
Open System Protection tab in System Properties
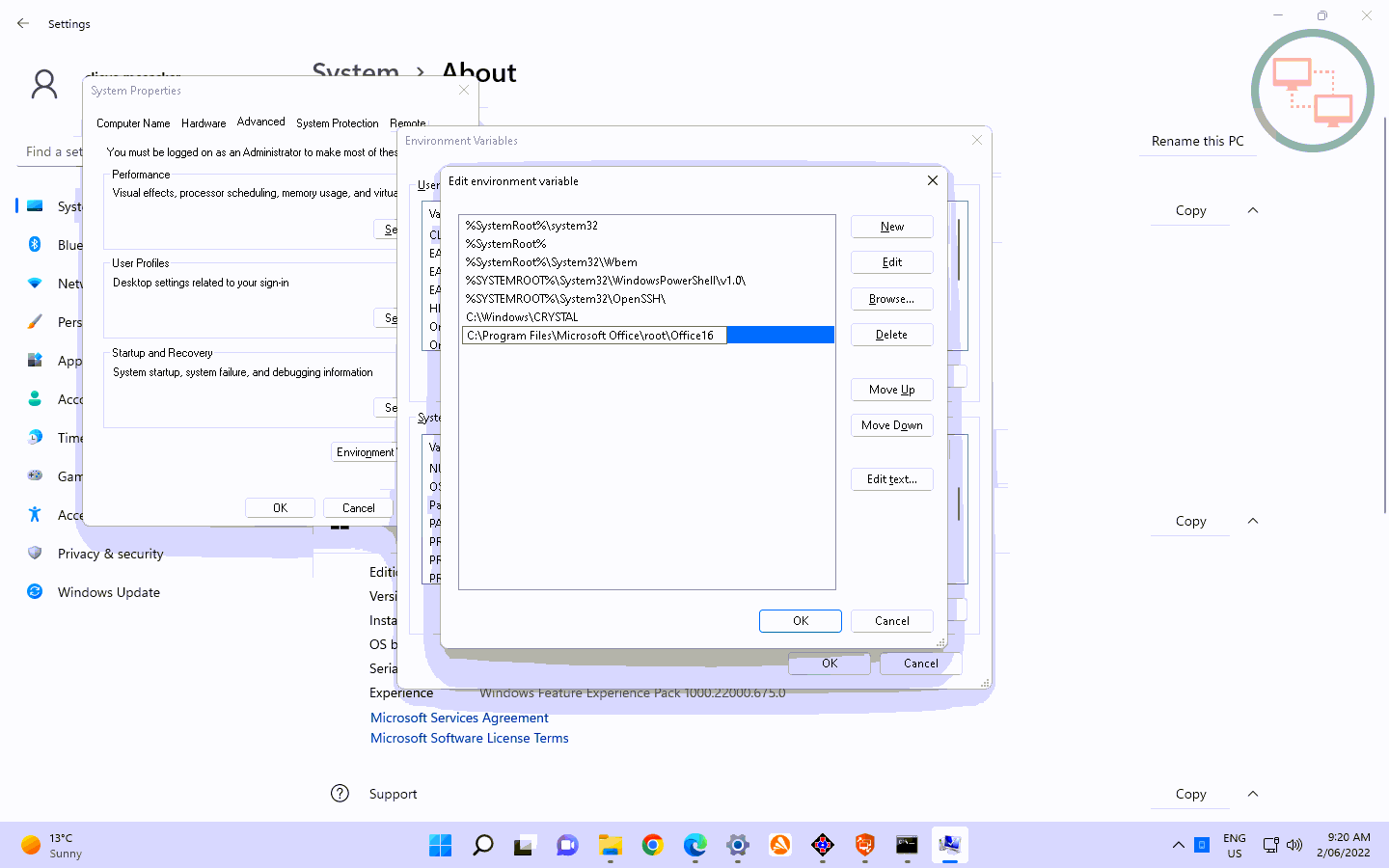pos(337,123)
